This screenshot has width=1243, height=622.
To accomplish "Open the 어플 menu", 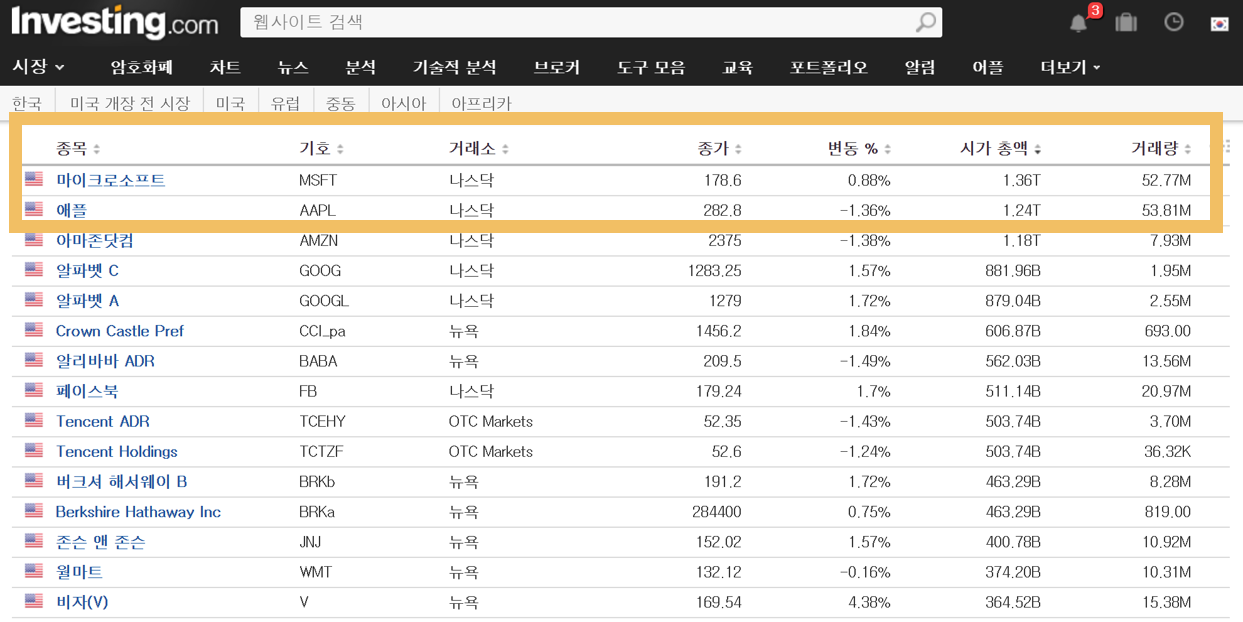I will point(987,67).
